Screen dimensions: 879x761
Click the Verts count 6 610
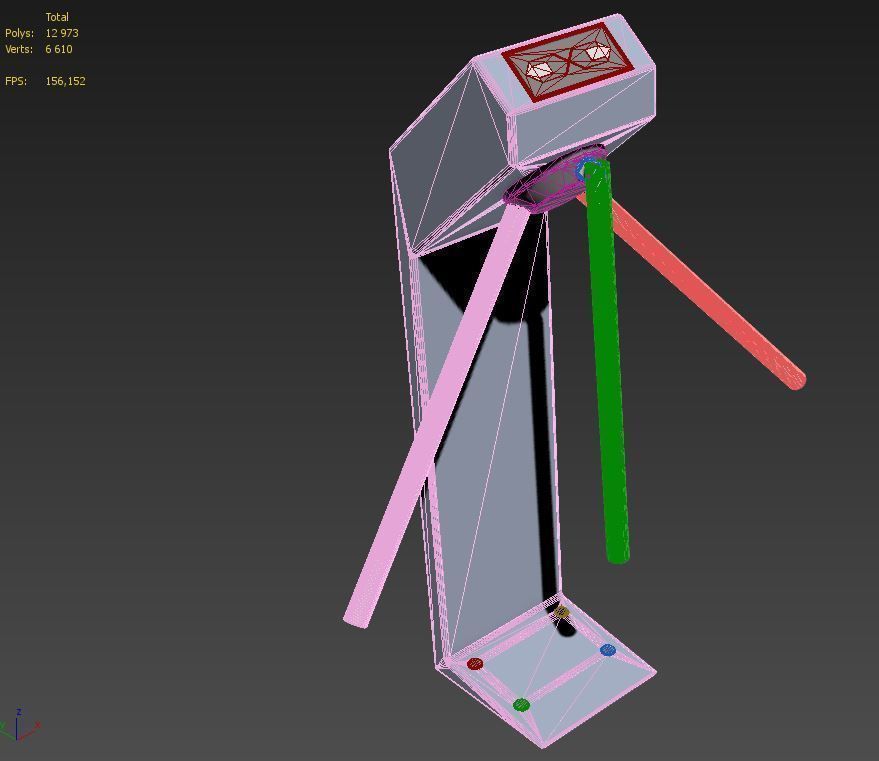point(59,49)
